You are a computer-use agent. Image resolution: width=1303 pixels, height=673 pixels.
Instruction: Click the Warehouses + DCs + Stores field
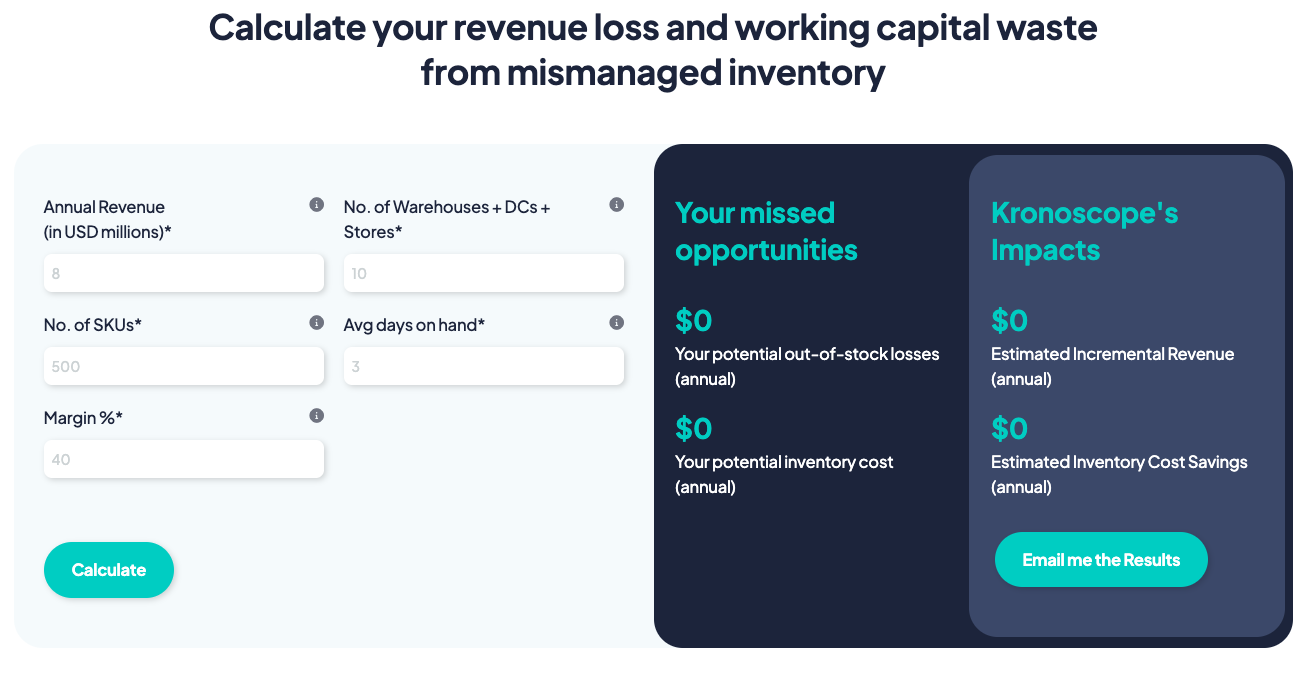pyautogui.click(x=484, y=273)
